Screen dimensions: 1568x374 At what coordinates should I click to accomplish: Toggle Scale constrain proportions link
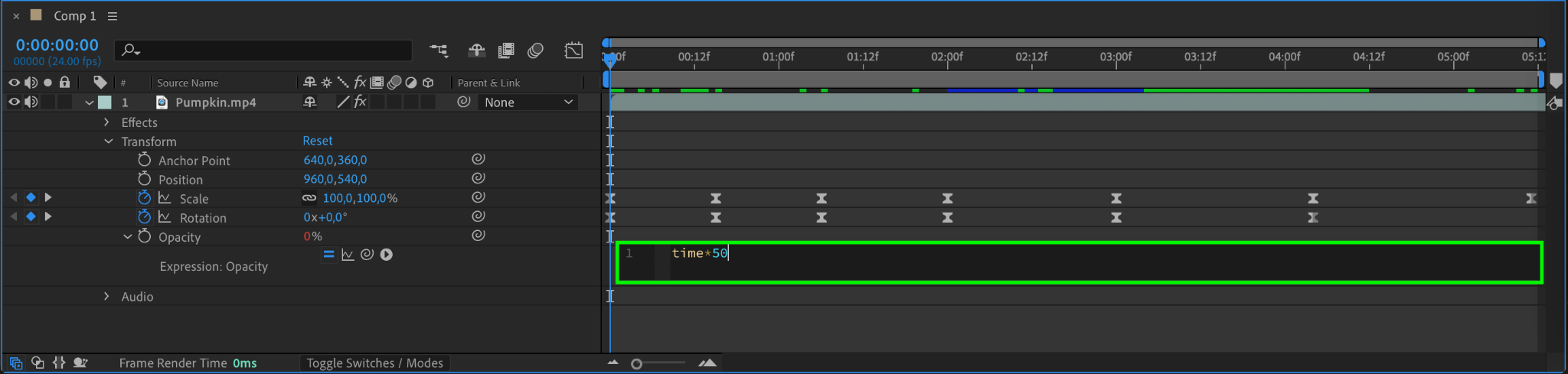[309, 198]
